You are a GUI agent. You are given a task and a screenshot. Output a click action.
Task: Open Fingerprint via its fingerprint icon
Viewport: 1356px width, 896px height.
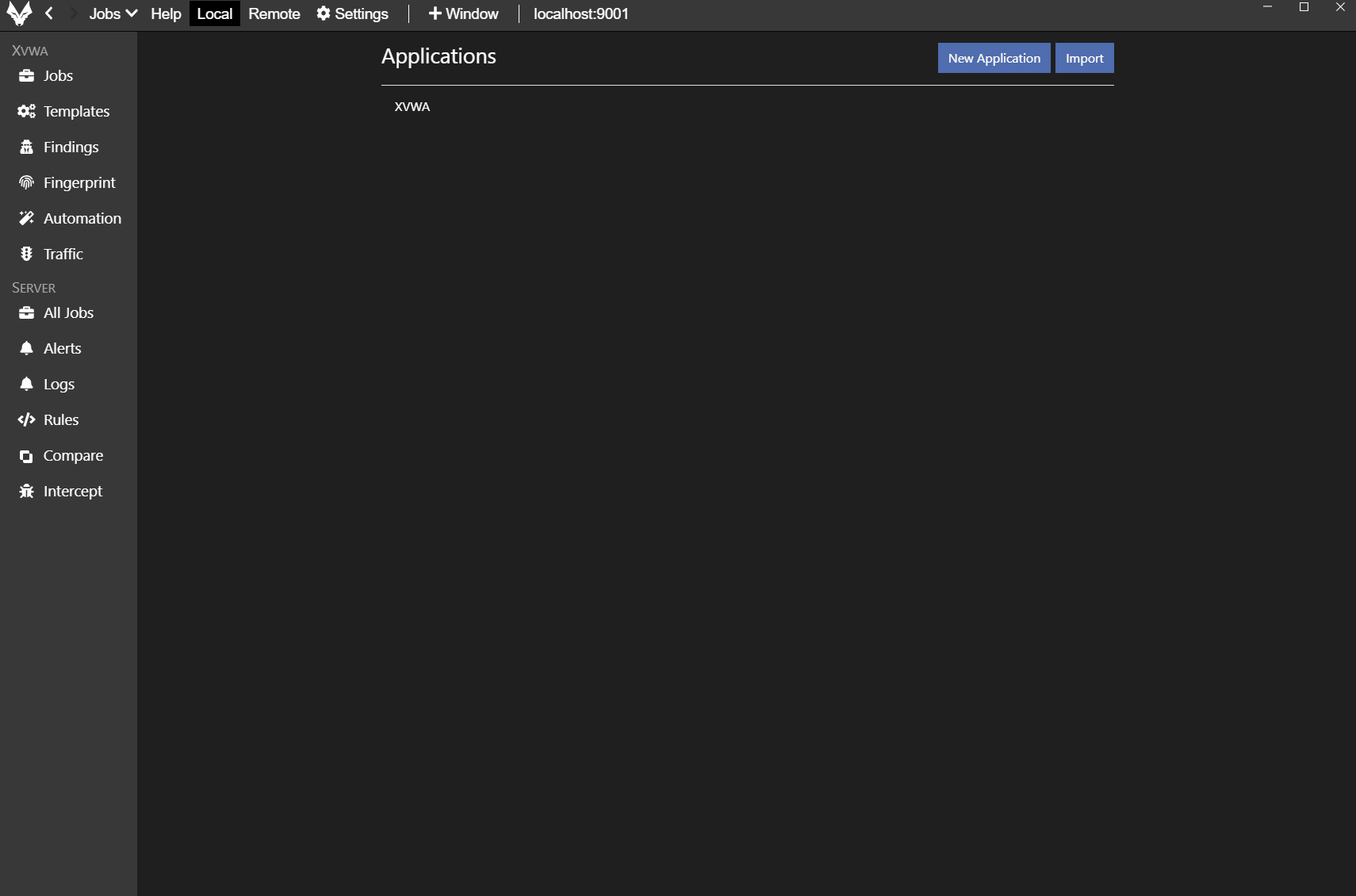26,183
